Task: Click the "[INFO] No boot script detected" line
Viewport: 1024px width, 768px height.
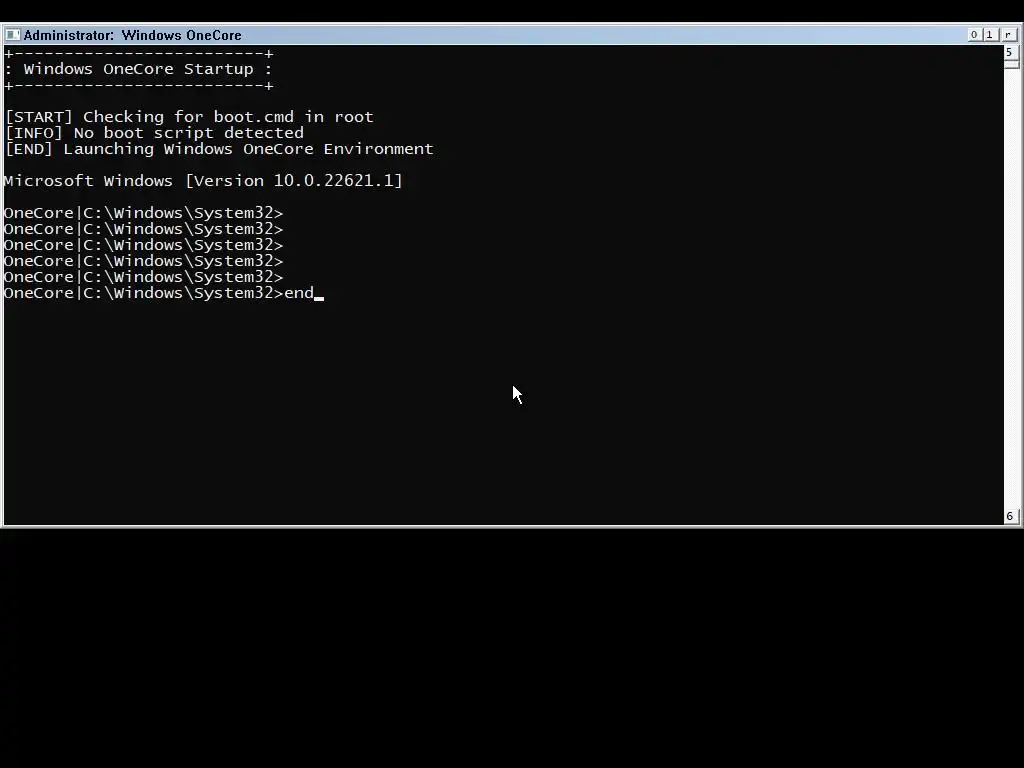Action: (154, 133)
